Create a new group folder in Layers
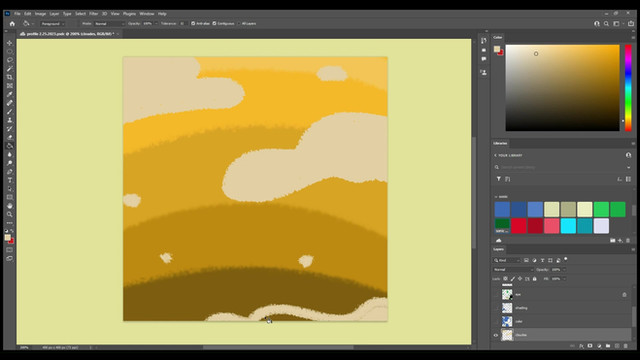 [608, 346]
